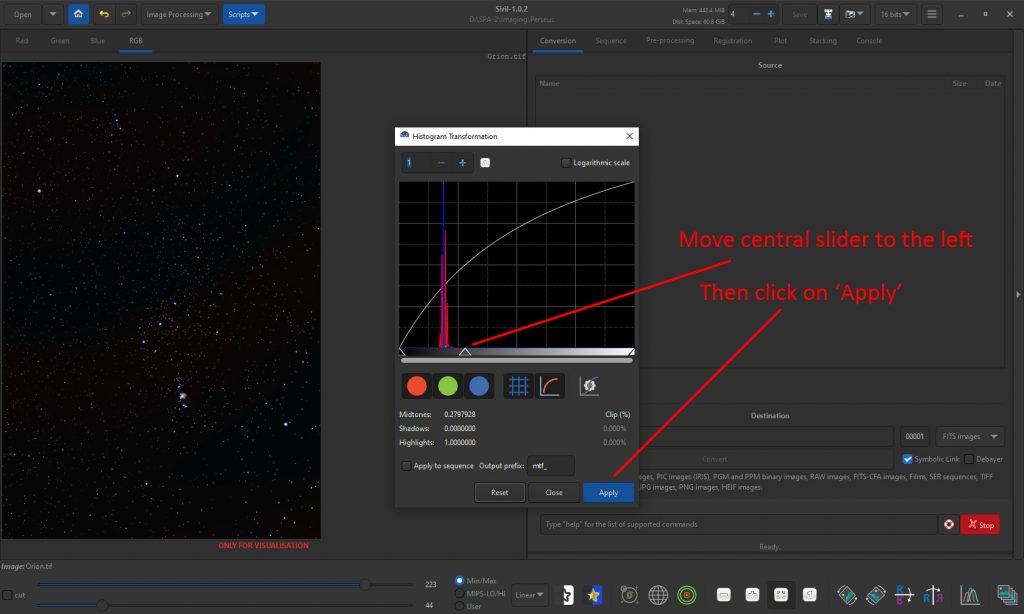Toggle red channel in Histogram Transformation

(x=417, y=386)
